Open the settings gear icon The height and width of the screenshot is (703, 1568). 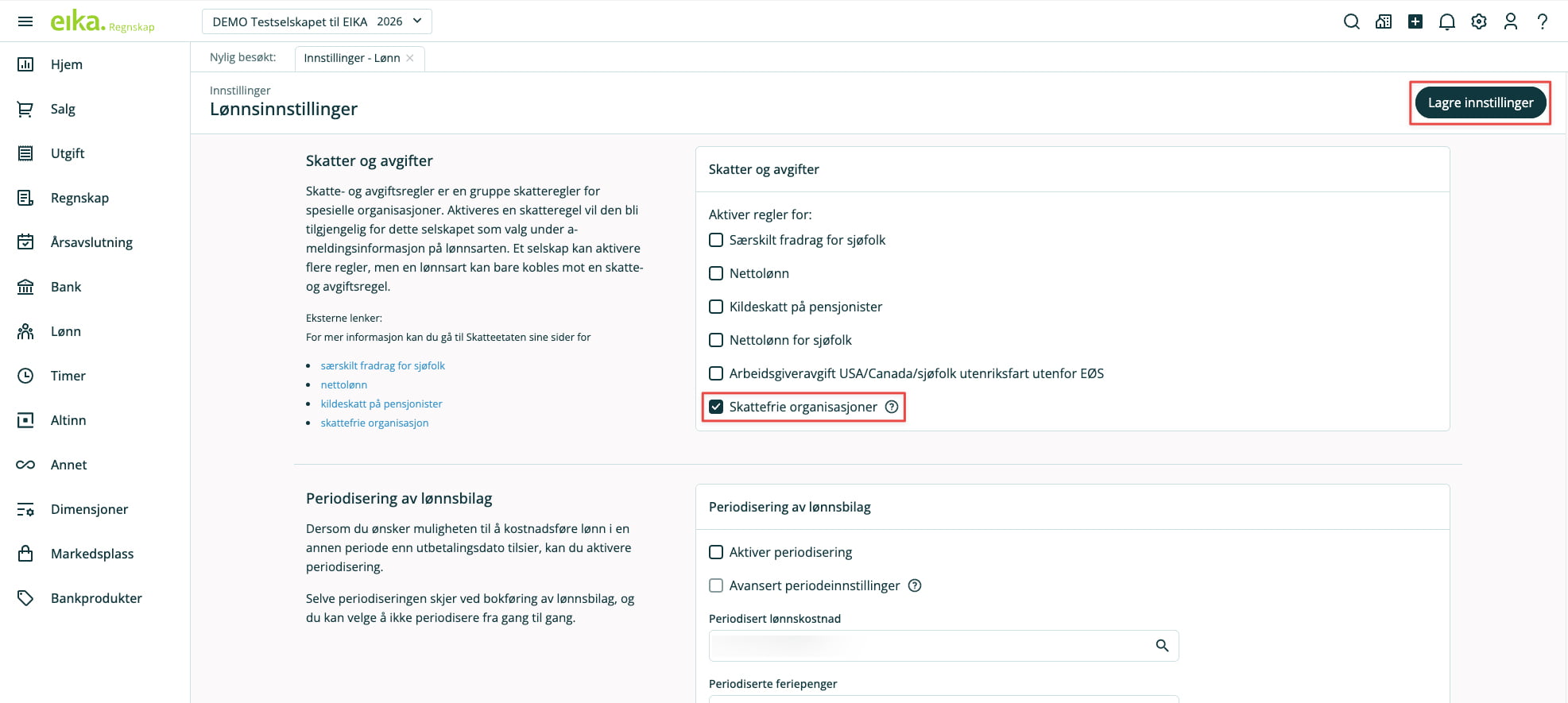tap(1479, 22)
